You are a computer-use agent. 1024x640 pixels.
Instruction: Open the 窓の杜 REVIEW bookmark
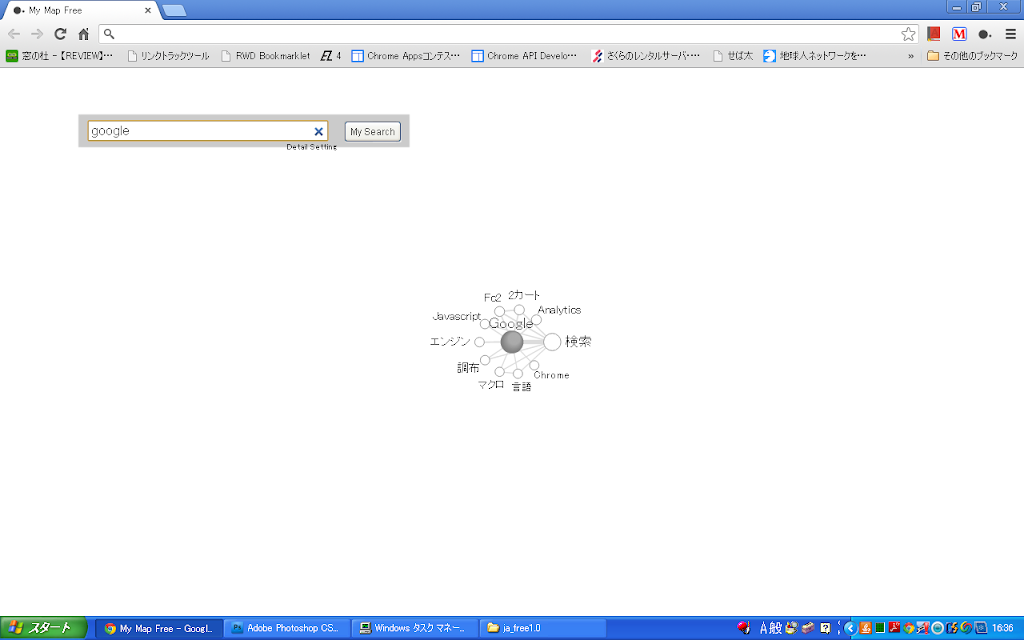tap(59, 56)
